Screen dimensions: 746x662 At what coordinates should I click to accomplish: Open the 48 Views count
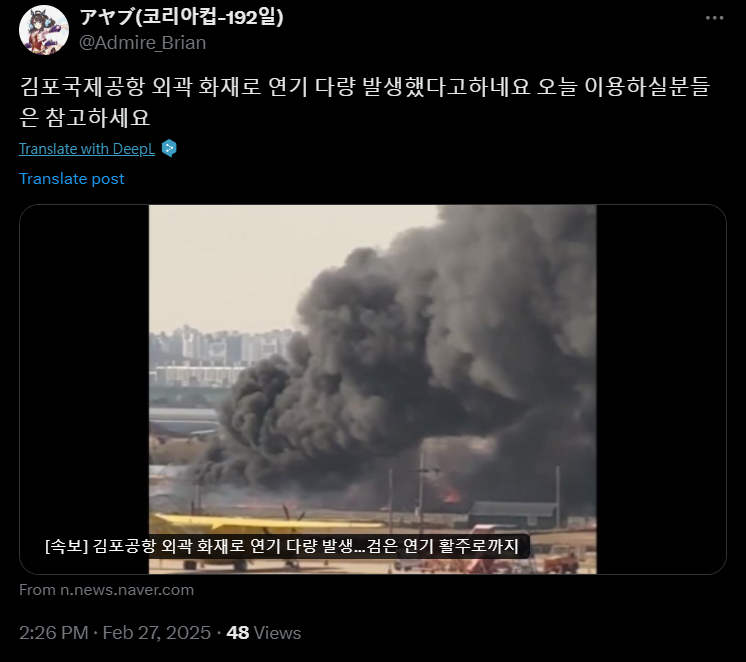pos(264,633)
